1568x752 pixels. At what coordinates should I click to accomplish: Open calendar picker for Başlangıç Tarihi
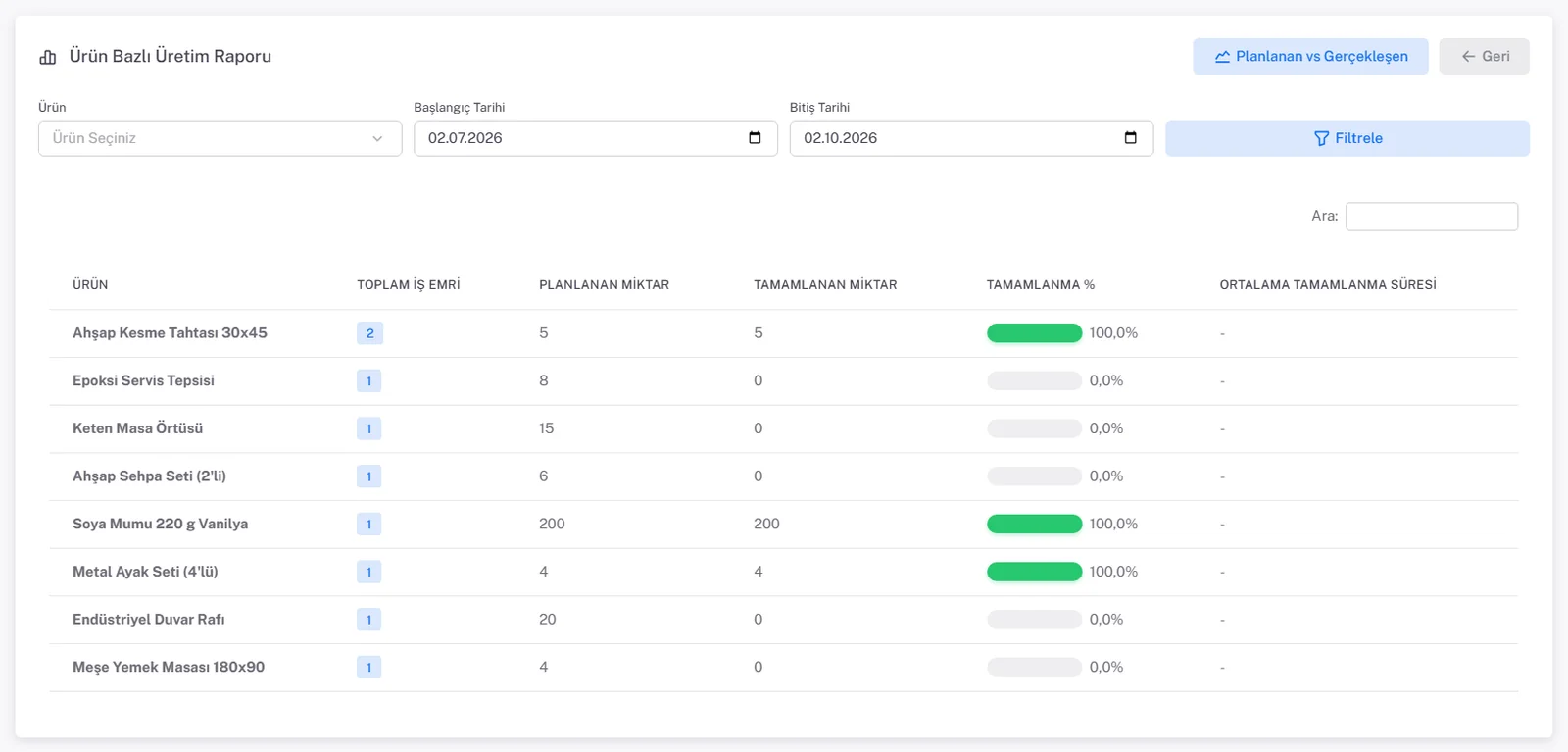point(755,138)
